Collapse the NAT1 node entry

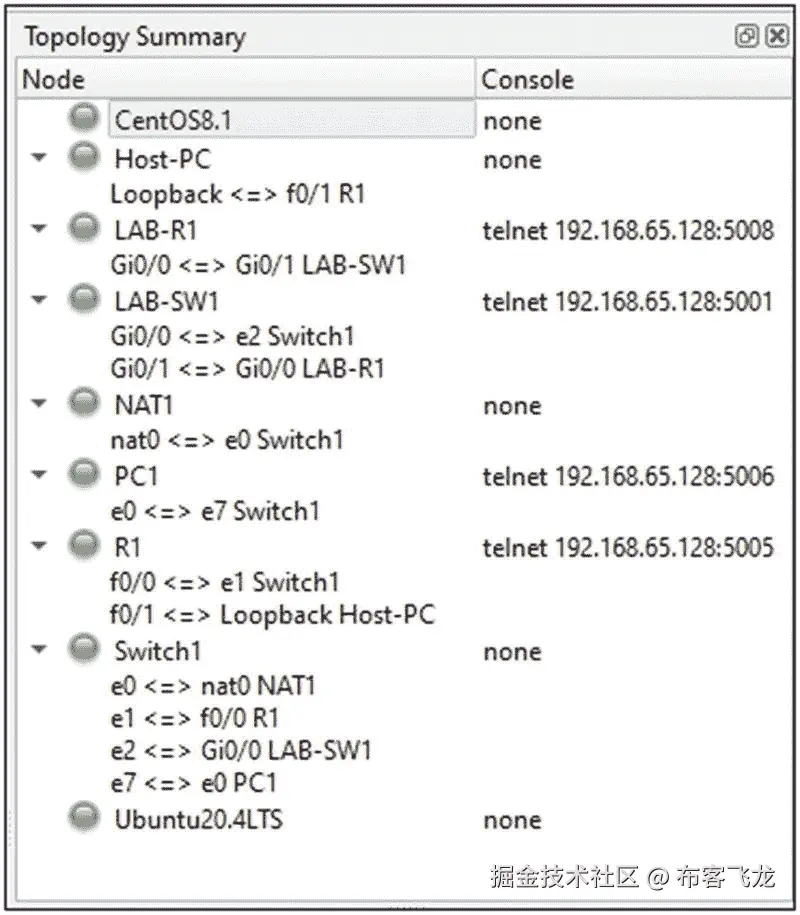tap(38, 404)
